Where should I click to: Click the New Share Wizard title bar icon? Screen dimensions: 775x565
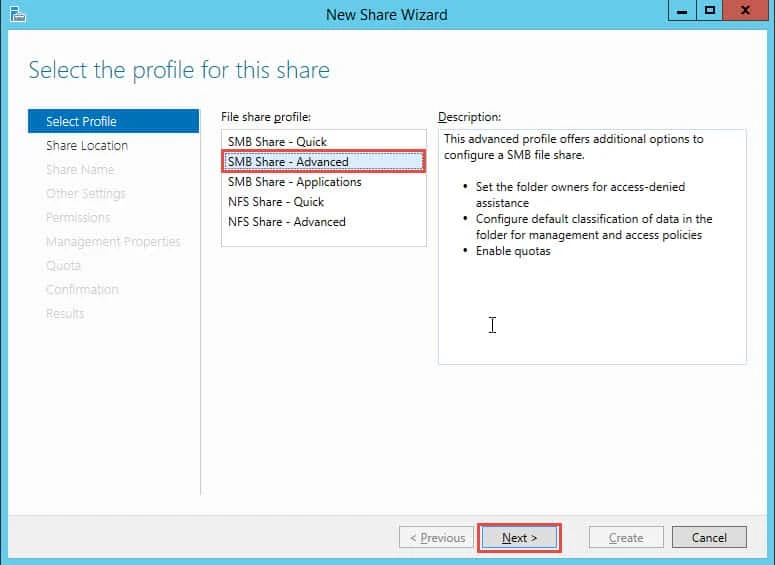[x=18, y=14]
